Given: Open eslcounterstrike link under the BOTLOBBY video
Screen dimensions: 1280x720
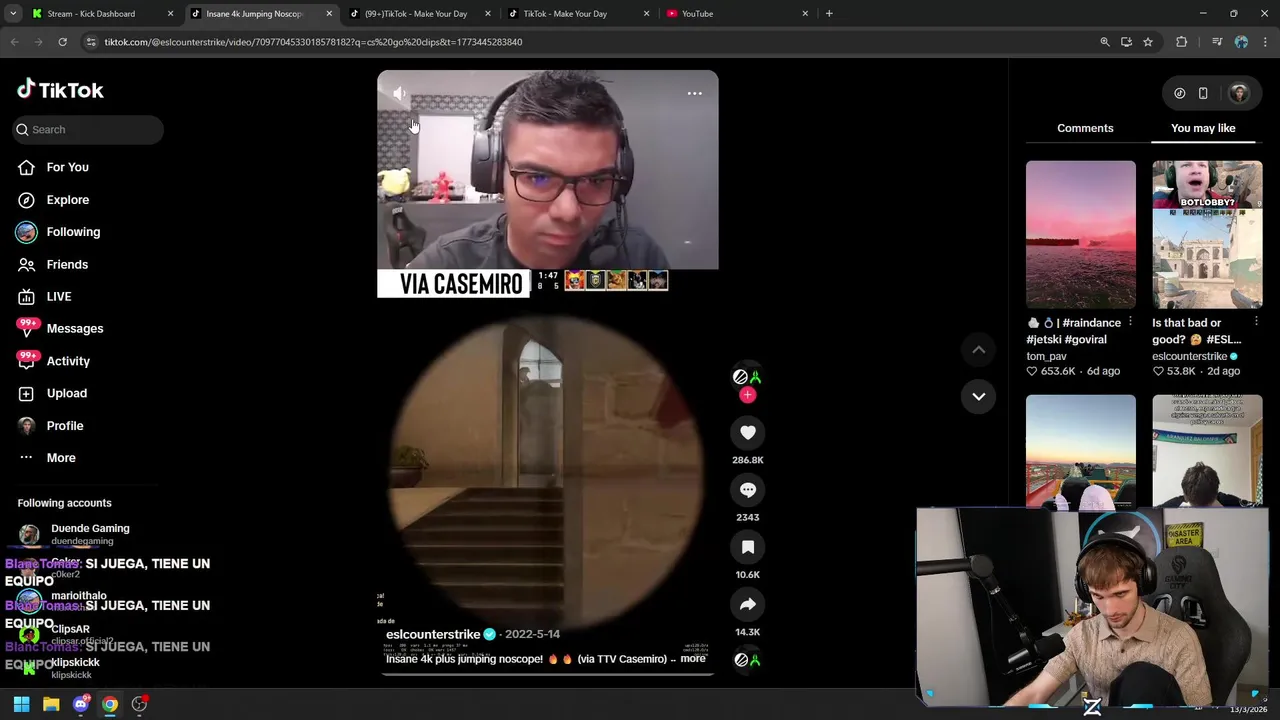Looking at the screenshot, I should (x=1189, y=356).
